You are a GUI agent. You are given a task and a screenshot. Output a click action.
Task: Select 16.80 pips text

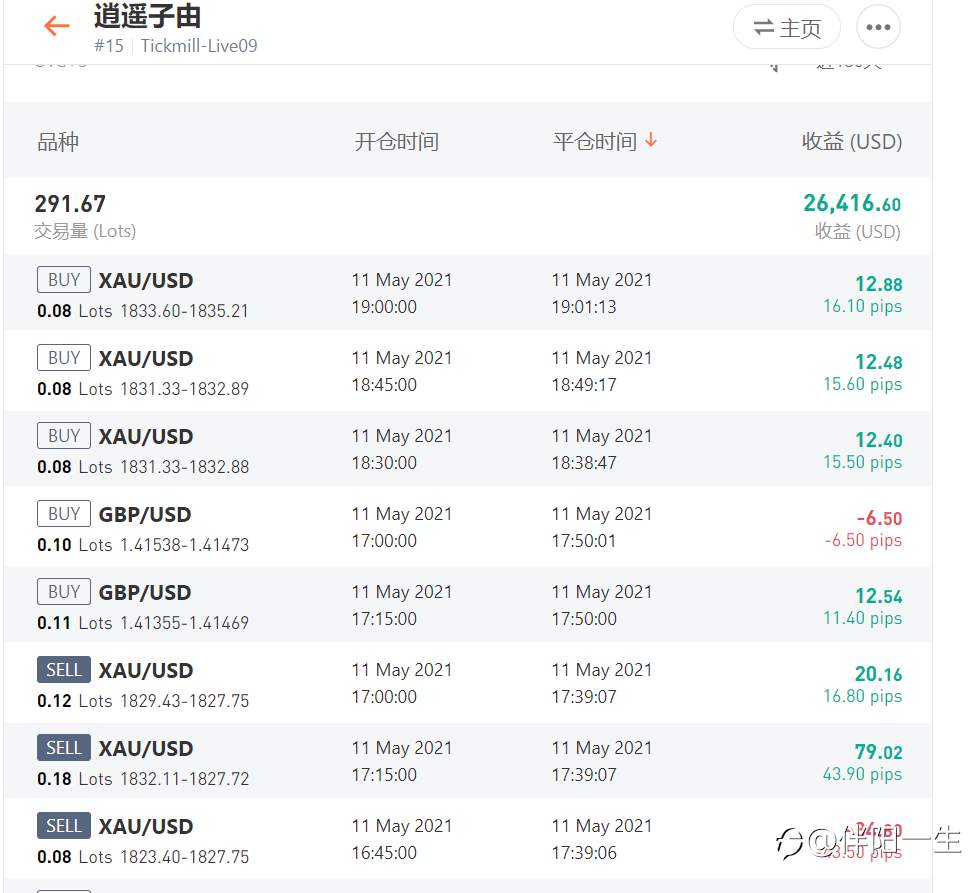[863, 697]
